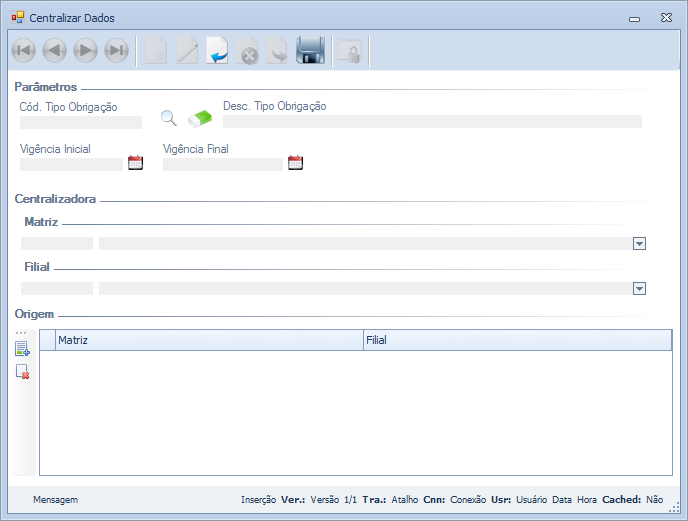This screenshot has width=688, height=521.
Task: Go to the previous record
Action: click(x=54, y=51)
